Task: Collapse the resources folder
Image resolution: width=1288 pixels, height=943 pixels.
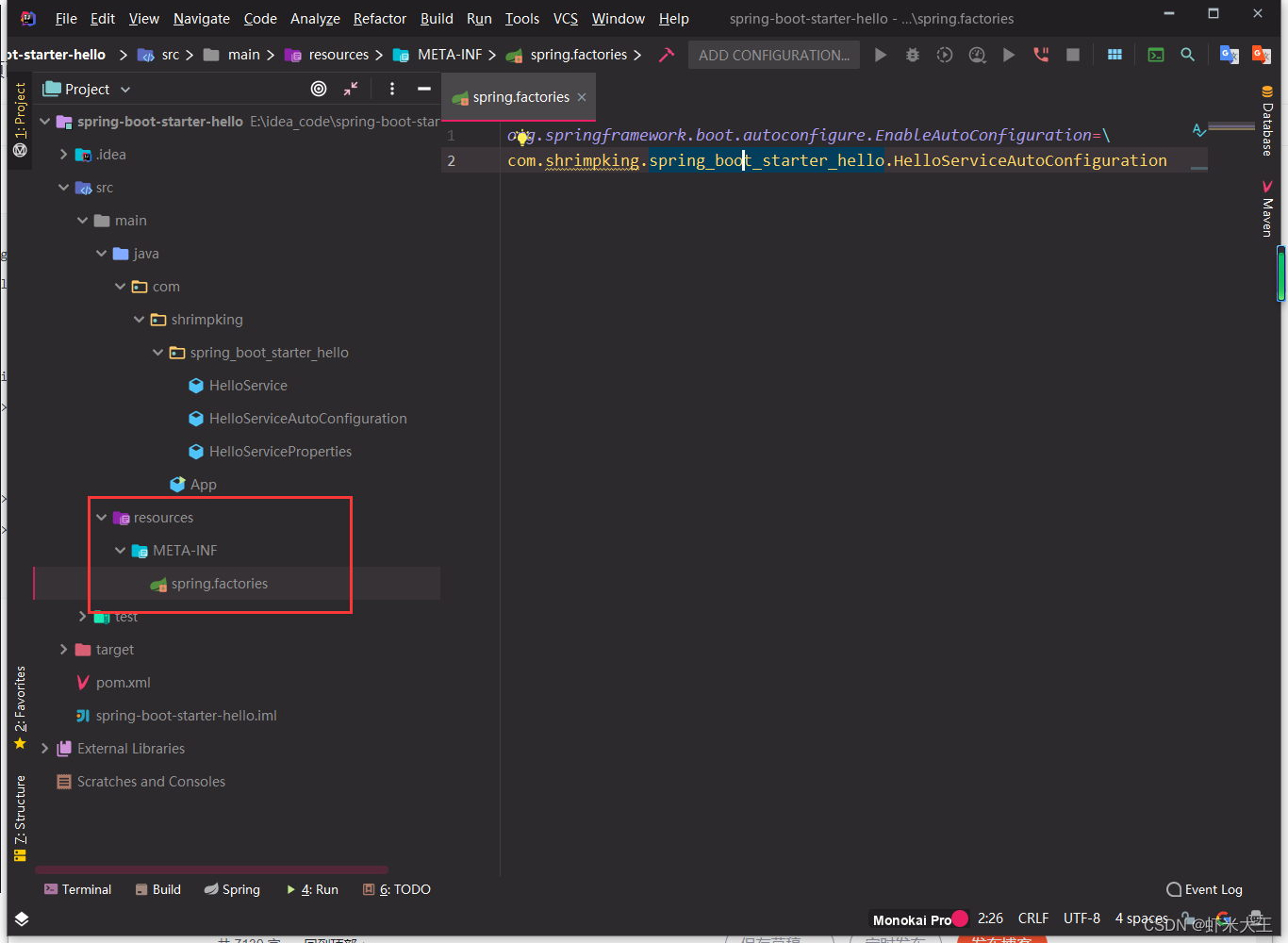Action: click(x=102, y=518)
